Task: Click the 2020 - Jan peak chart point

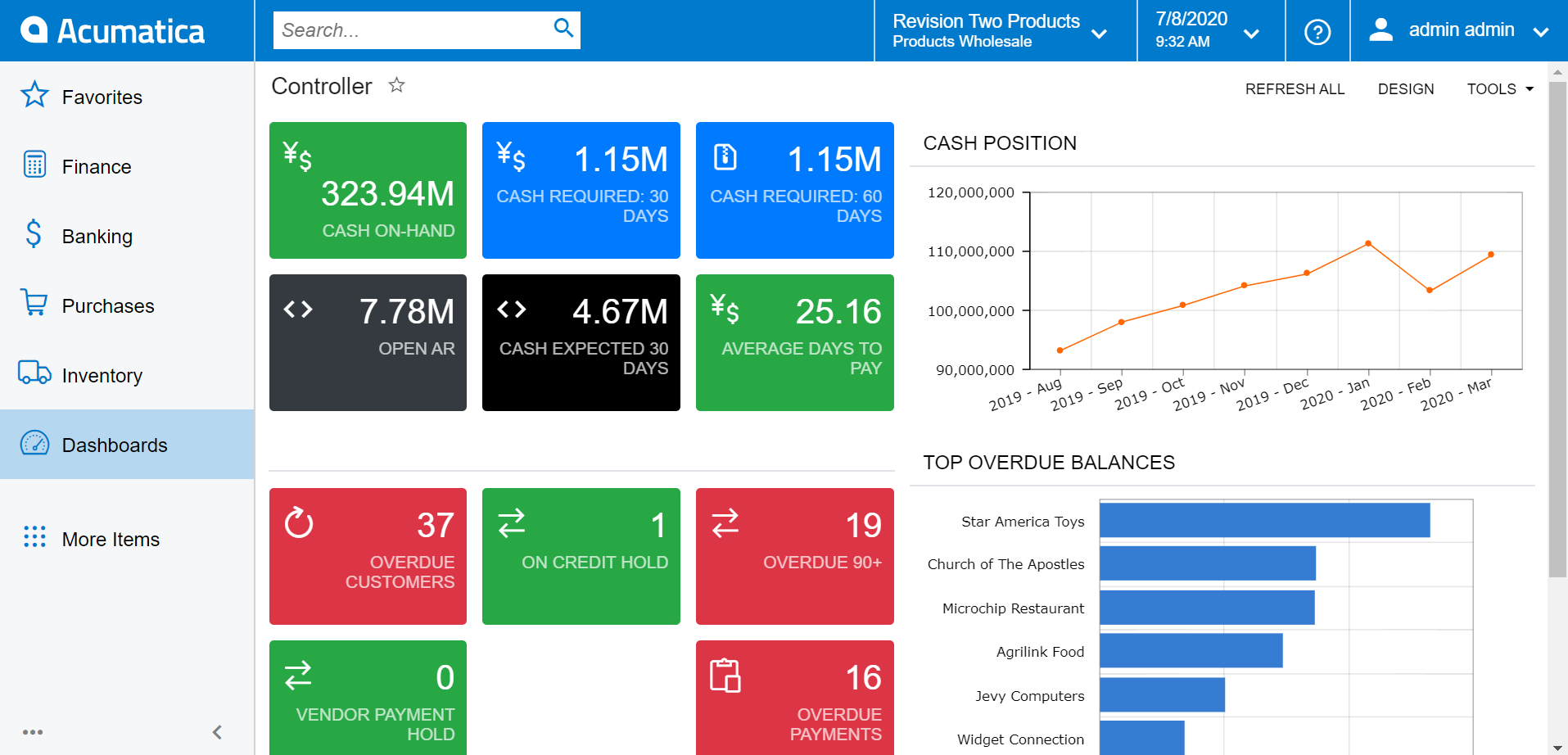Action: pos(1368,243)
